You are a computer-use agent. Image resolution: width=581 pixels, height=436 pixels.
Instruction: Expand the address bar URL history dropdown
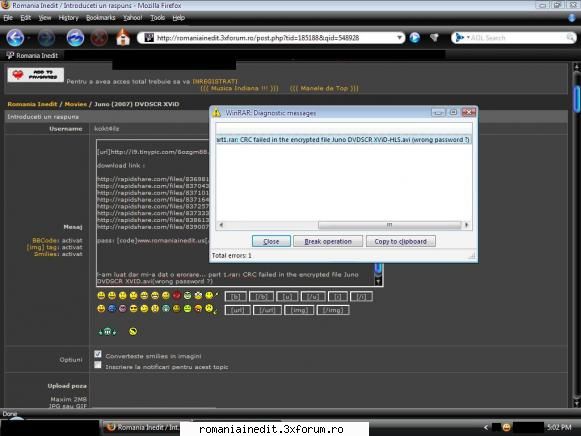399,38
